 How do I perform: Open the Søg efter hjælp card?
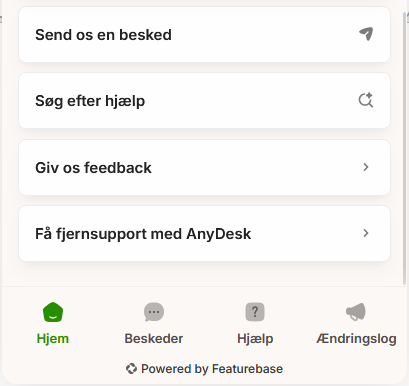[204, 100]
